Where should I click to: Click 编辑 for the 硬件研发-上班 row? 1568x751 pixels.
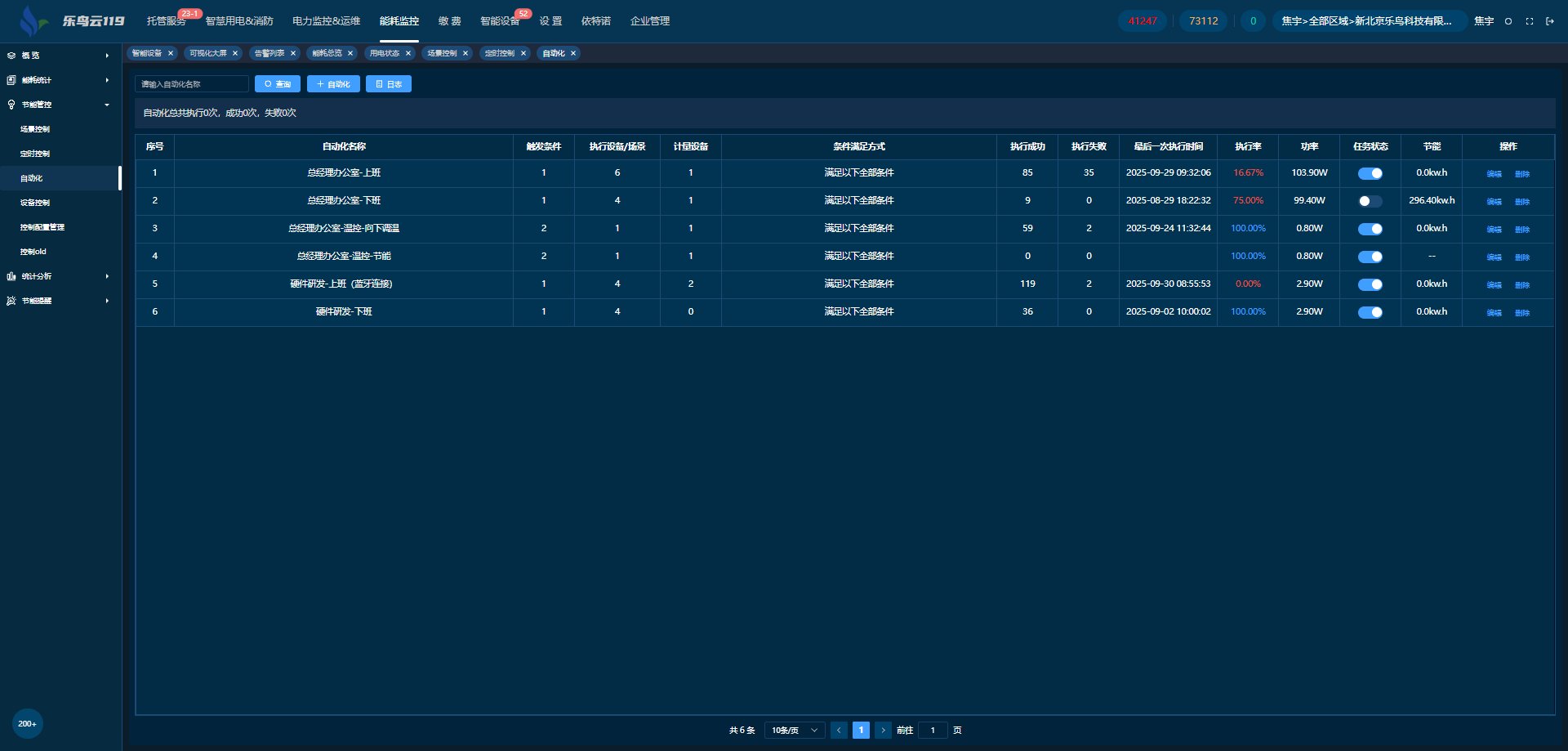point(1494,285)
